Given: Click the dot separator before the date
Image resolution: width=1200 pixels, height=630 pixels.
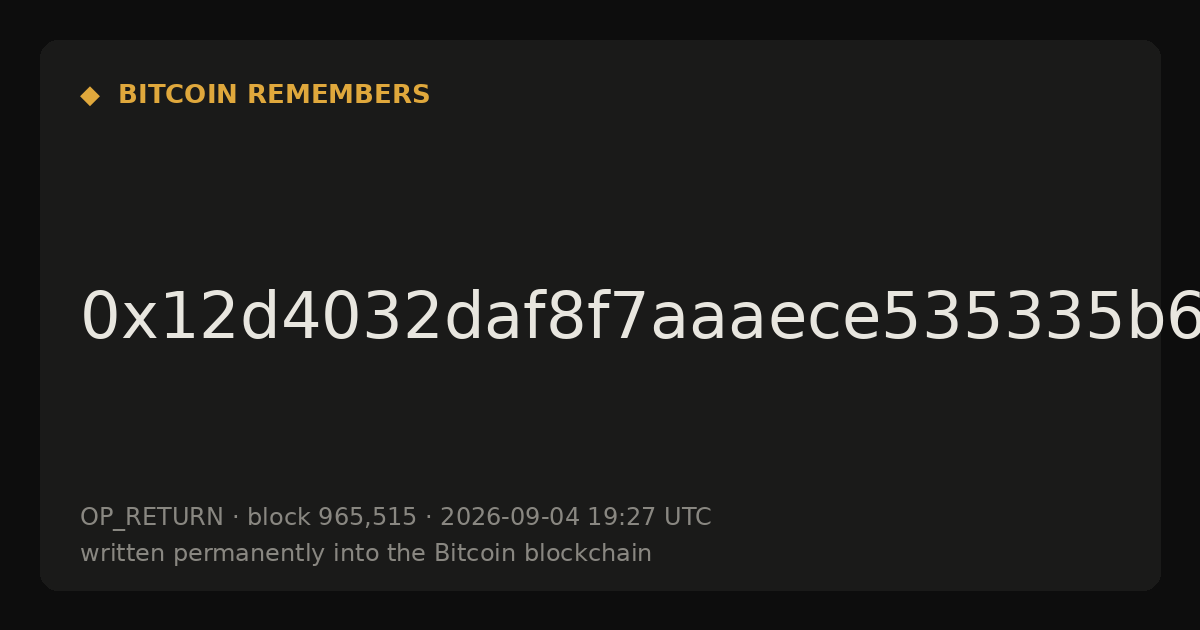Looking at the screenshot, I should (428, 518).
